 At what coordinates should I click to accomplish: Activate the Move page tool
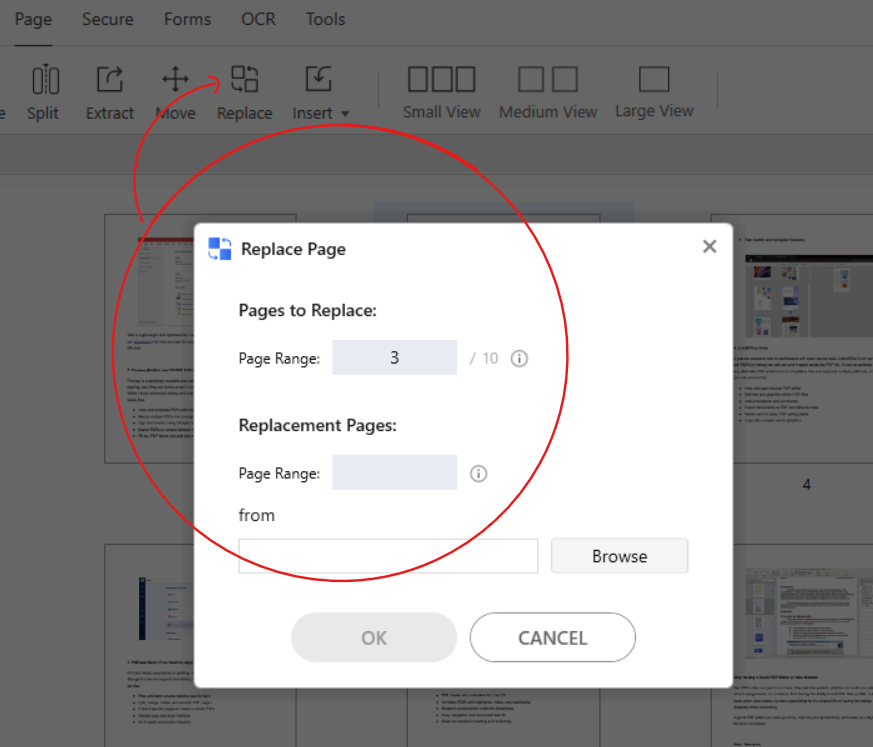[176, 90]
